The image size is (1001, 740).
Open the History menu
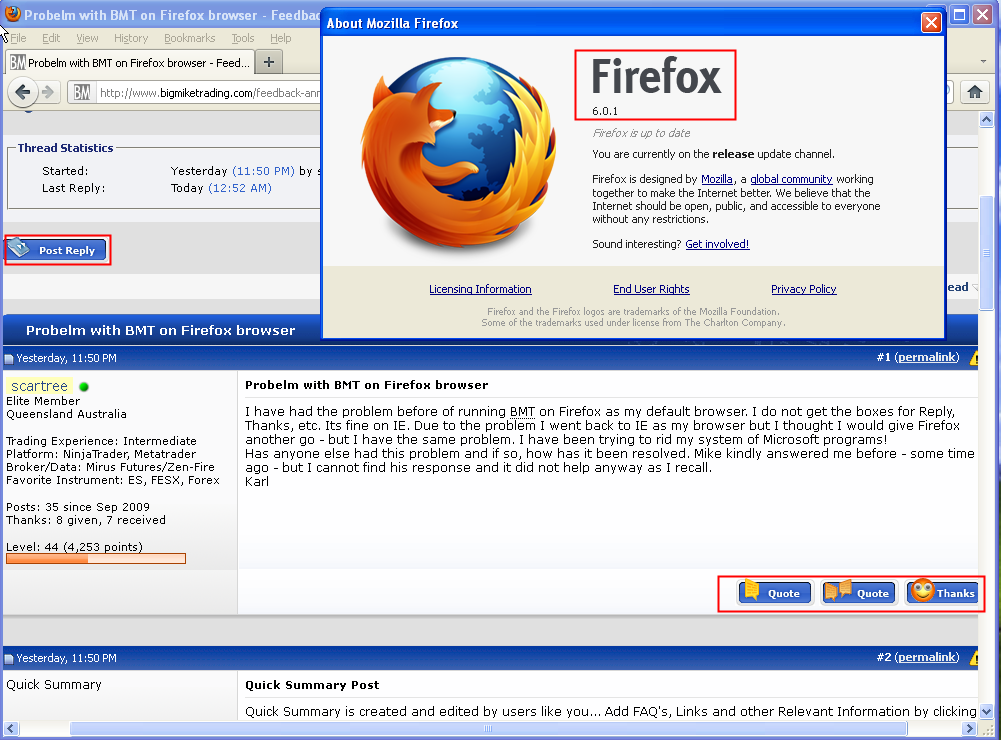(x=131, y=38)
